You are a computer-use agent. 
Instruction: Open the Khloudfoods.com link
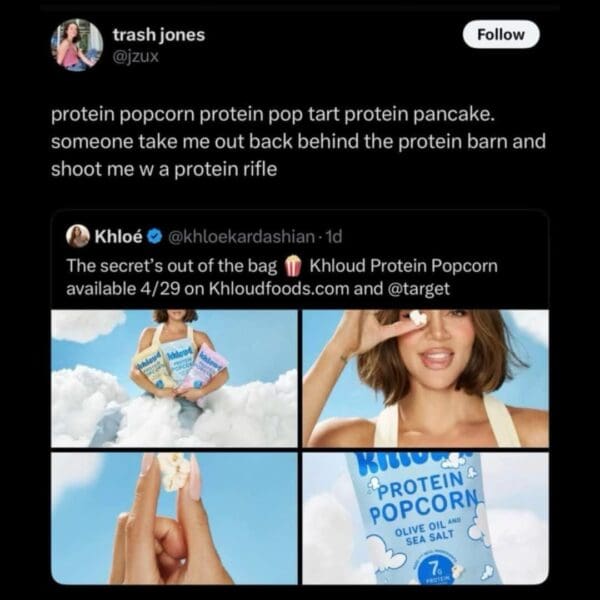pos(279,289)
